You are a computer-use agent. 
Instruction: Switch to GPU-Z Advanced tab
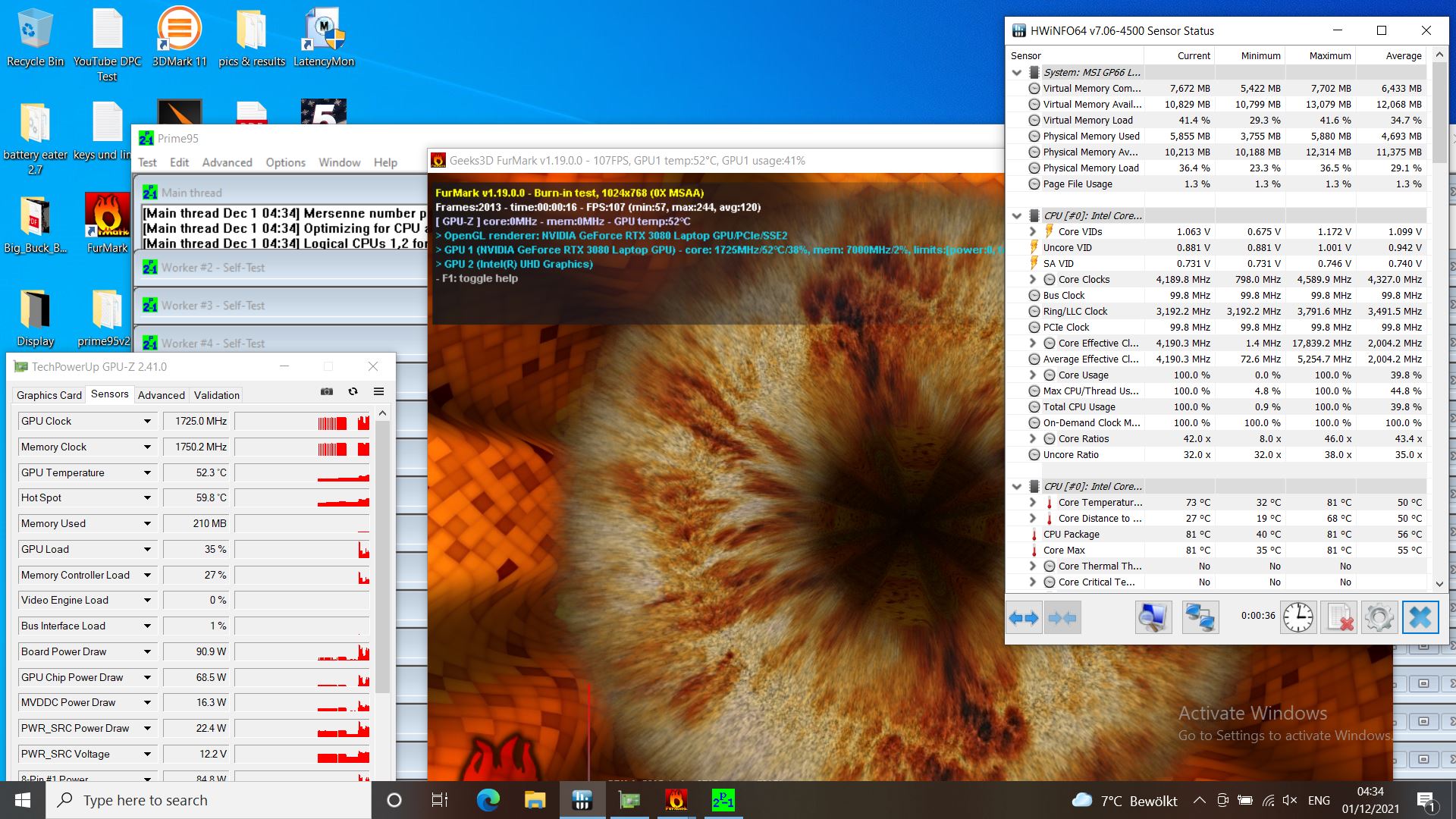click(161, 395)
